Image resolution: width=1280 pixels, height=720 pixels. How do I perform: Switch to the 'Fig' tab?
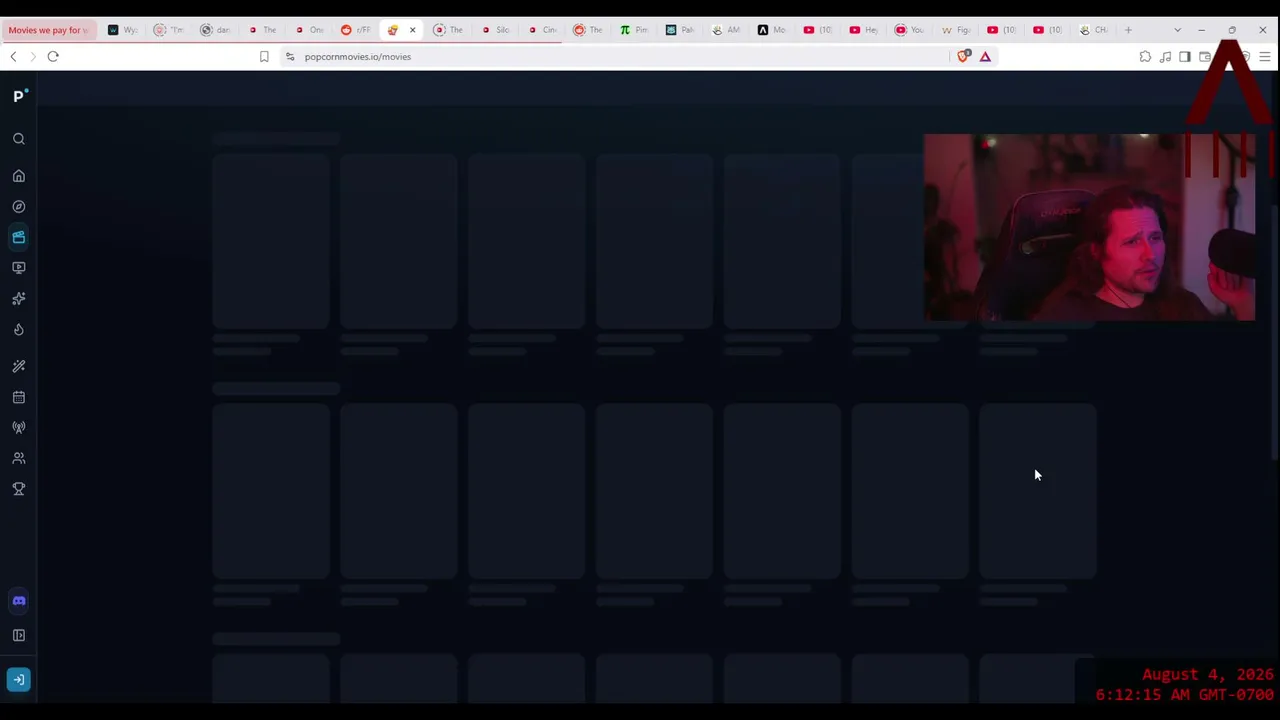tap(958, 30)
